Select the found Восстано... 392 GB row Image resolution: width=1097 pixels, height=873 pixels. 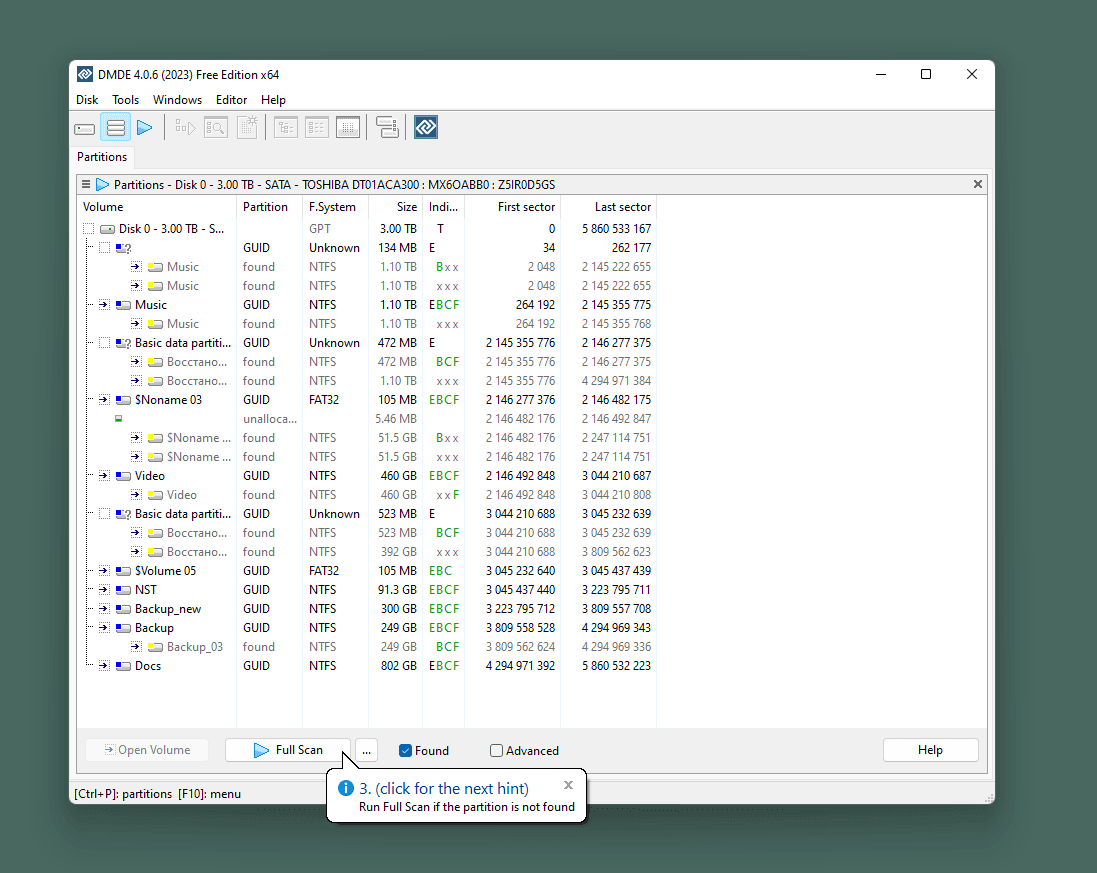click(367, 551)
